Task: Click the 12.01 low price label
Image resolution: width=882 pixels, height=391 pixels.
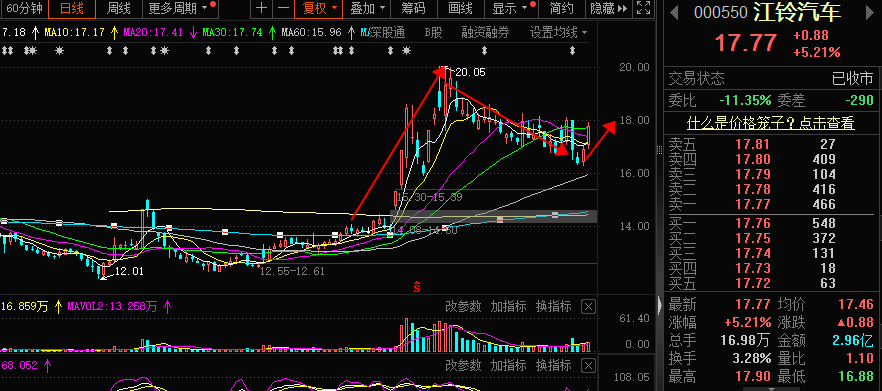Action: pyautogui.click(x=129, y=271)
